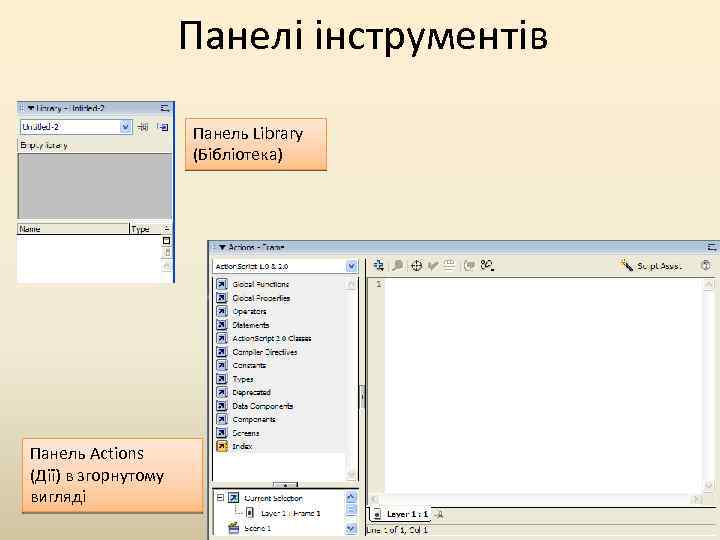Click the Library preview area
The width and height of the screenshot is (720, 540).
[x=95, y=186]
